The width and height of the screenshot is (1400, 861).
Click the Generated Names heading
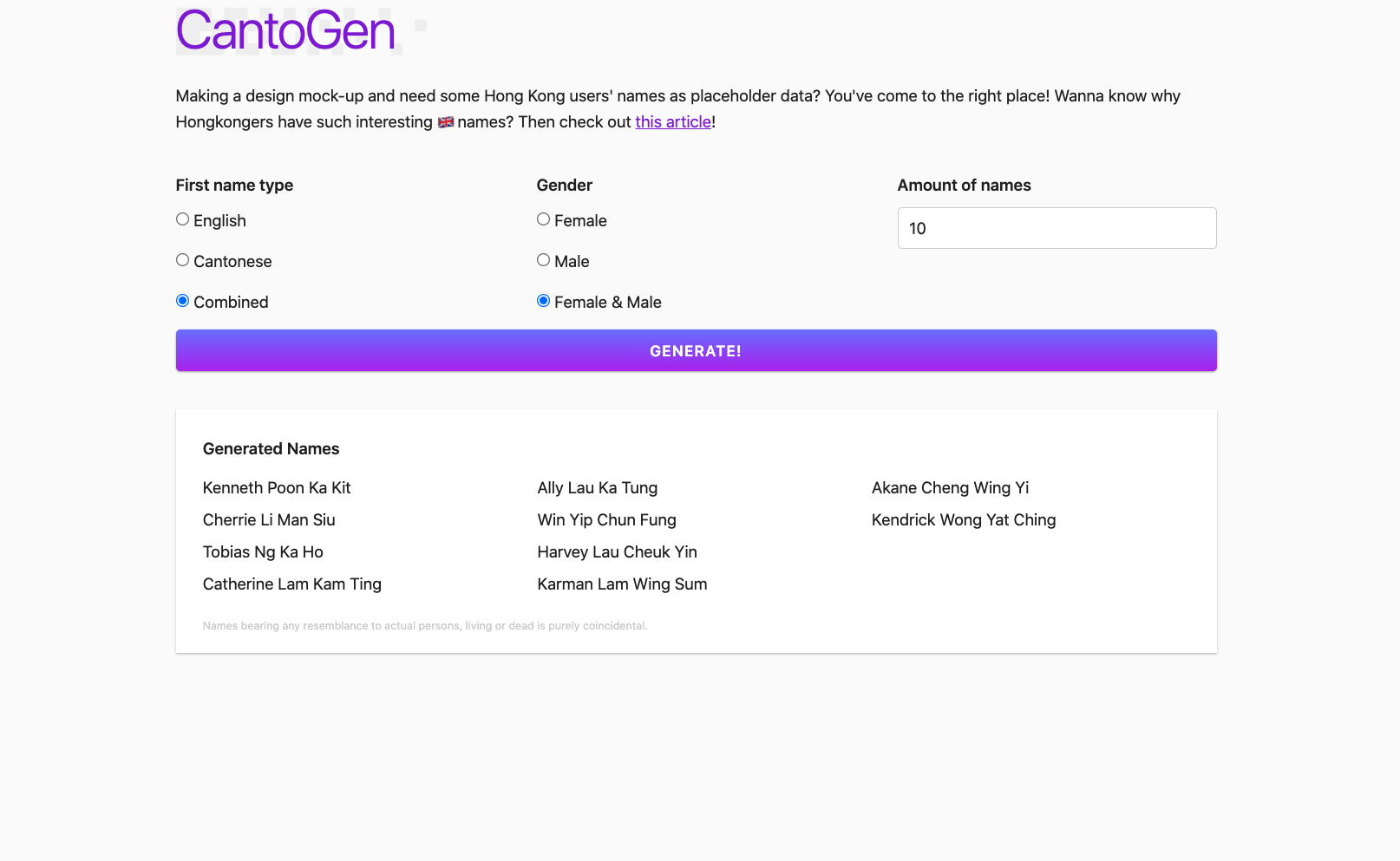point(271,449)
